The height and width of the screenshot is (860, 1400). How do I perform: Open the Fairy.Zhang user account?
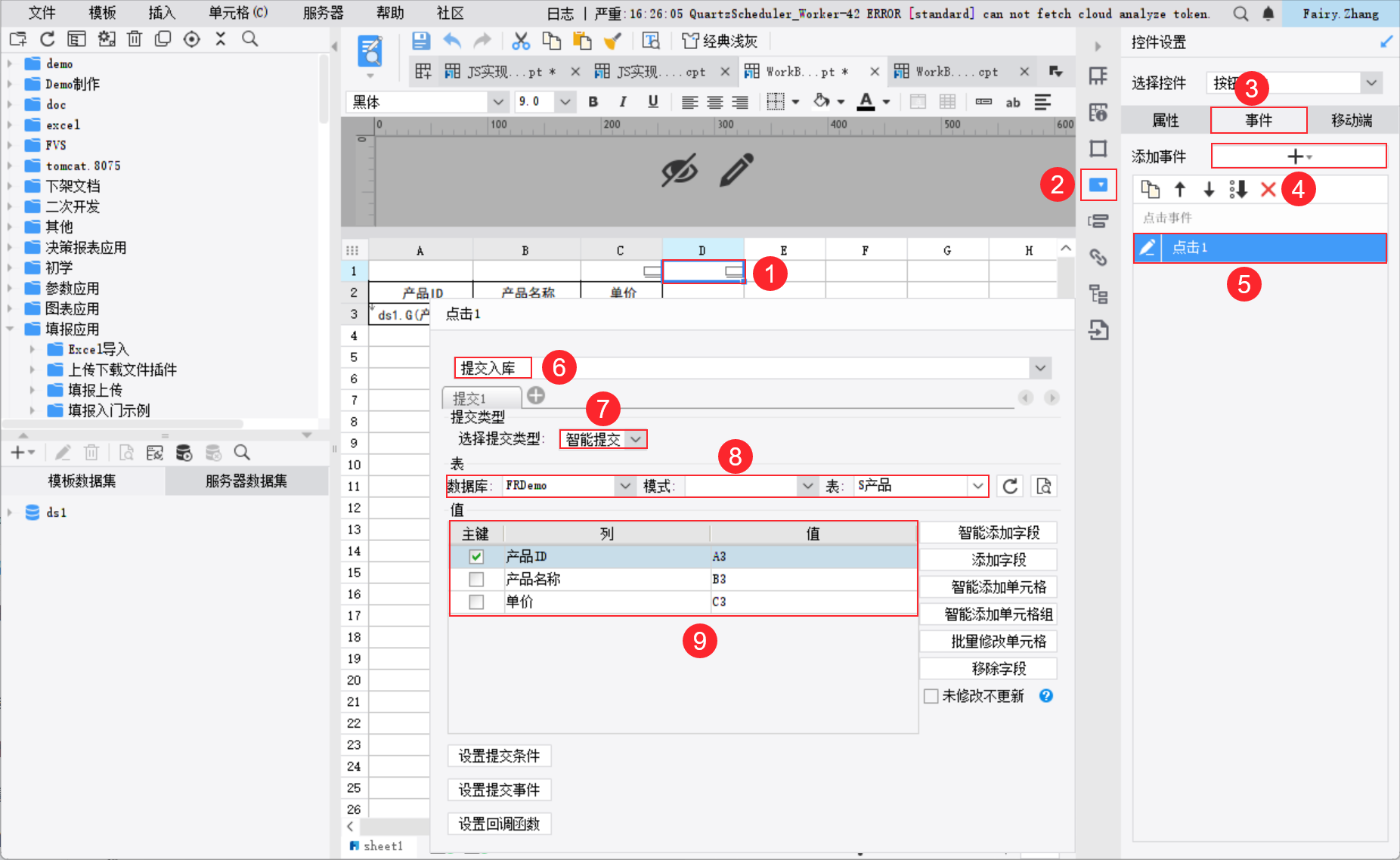(1340, 14)
